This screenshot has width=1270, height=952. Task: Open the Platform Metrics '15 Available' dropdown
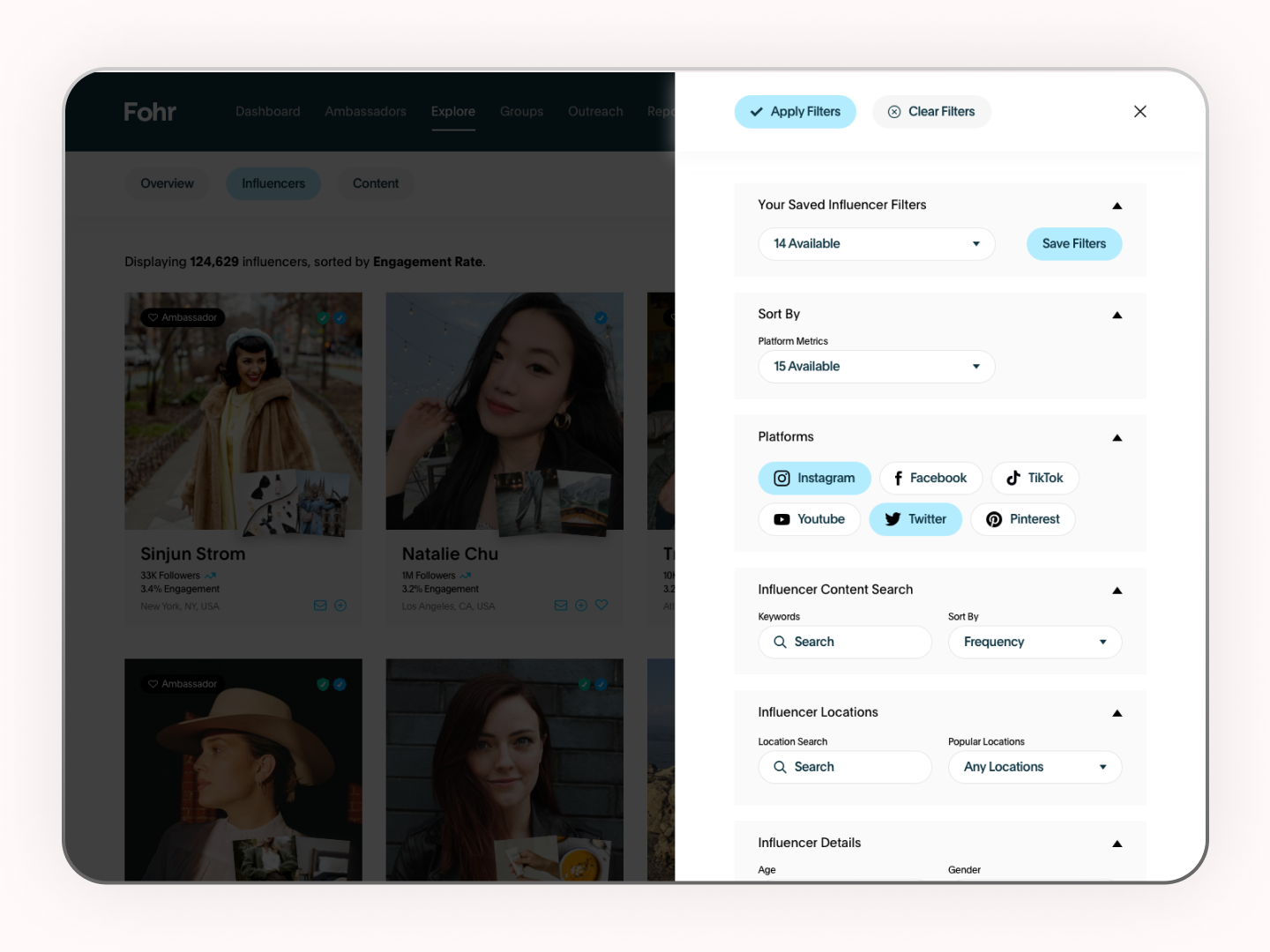click(877, 367)
